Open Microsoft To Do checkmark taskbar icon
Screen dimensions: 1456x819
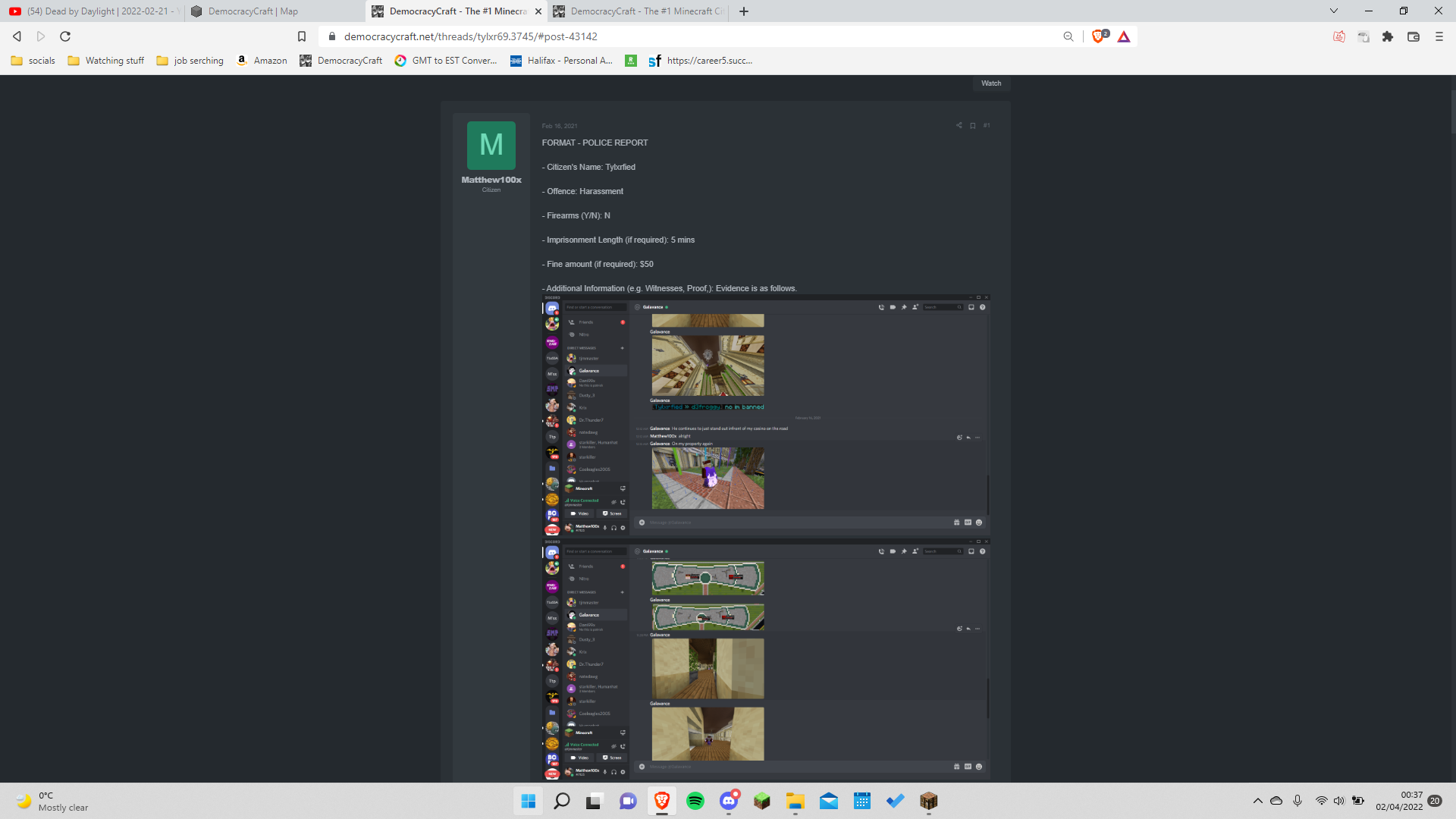coord(896,801)
